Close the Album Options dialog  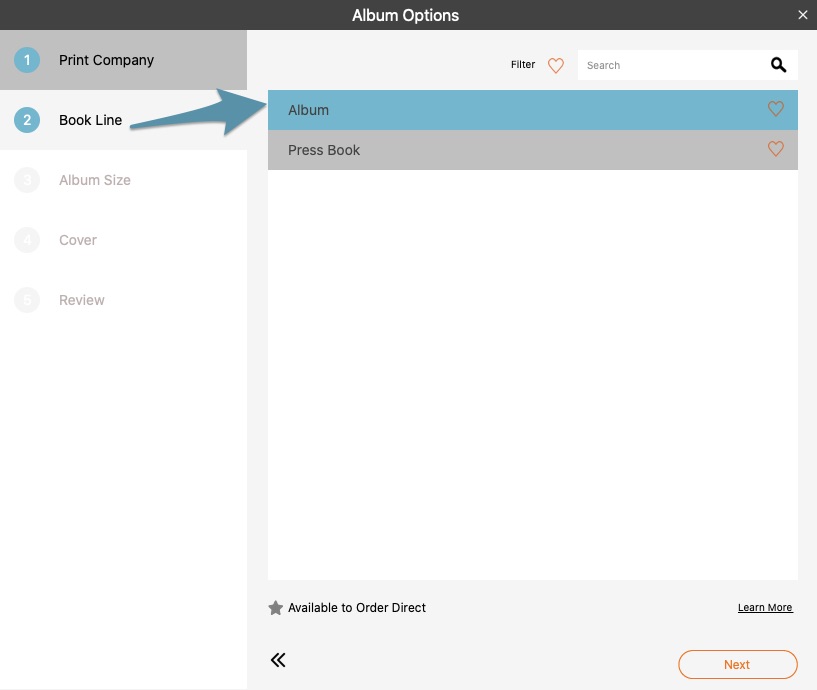pos(802,15)
